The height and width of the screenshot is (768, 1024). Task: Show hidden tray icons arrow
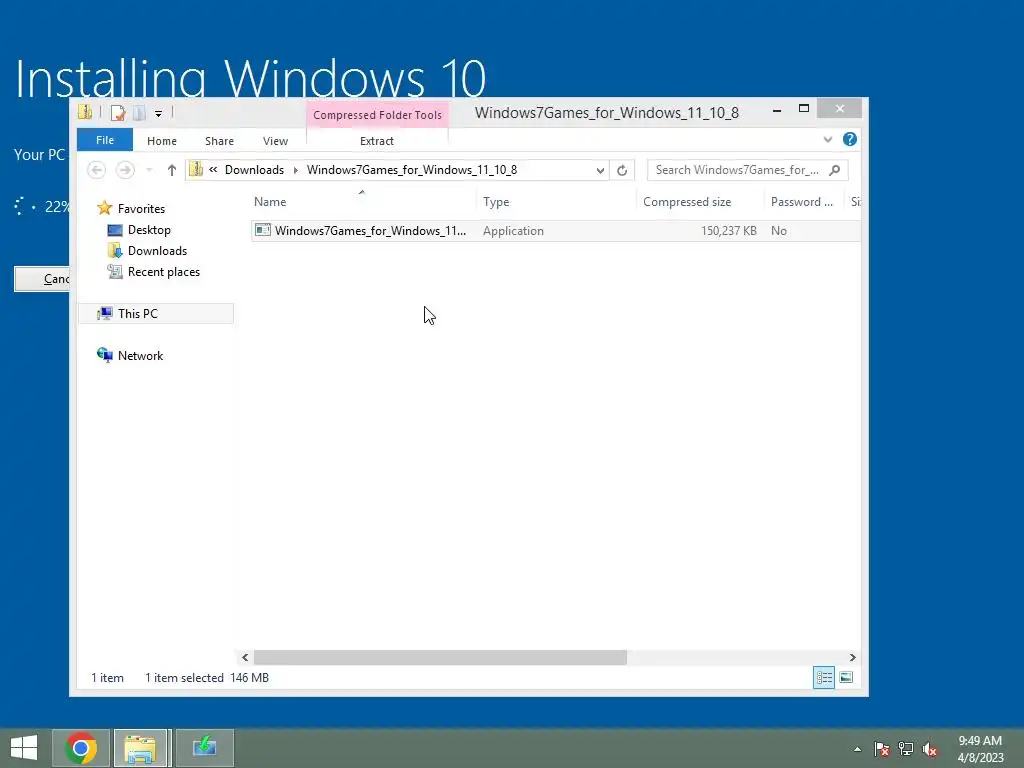pyautogui.click(x=857, y=749)
